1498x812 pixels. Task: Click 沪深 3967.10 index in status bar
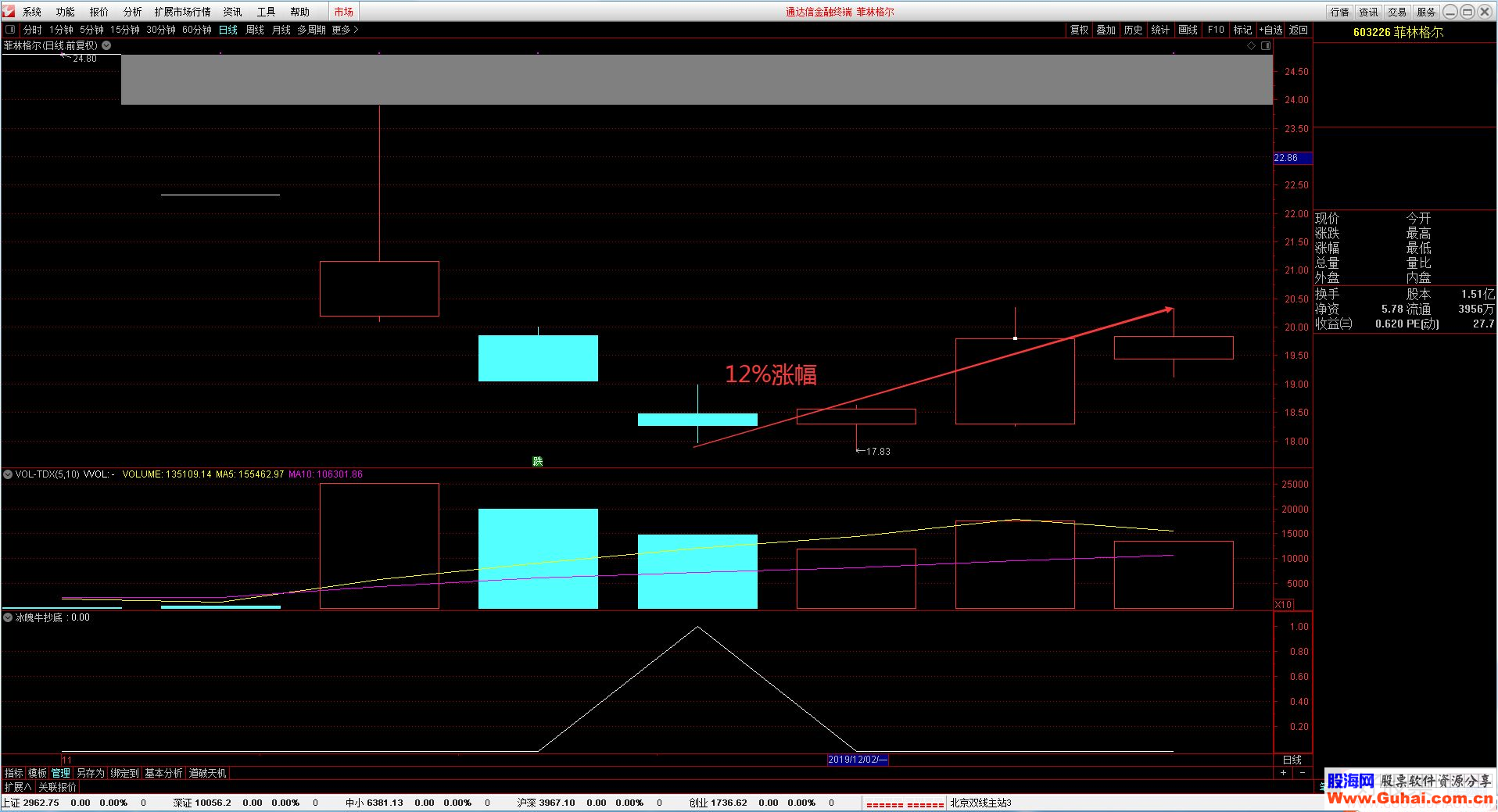pos(546,803)
